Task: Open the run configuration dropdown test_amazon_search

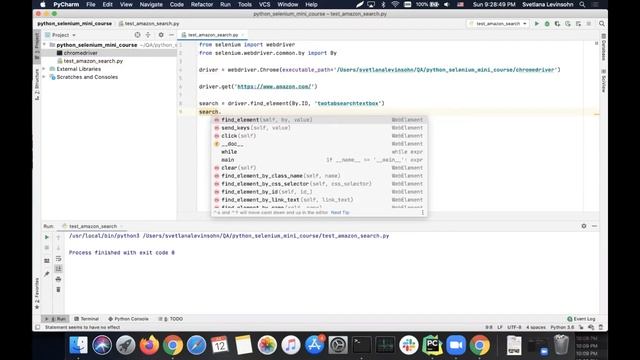Action: click(x=498, y=24)
